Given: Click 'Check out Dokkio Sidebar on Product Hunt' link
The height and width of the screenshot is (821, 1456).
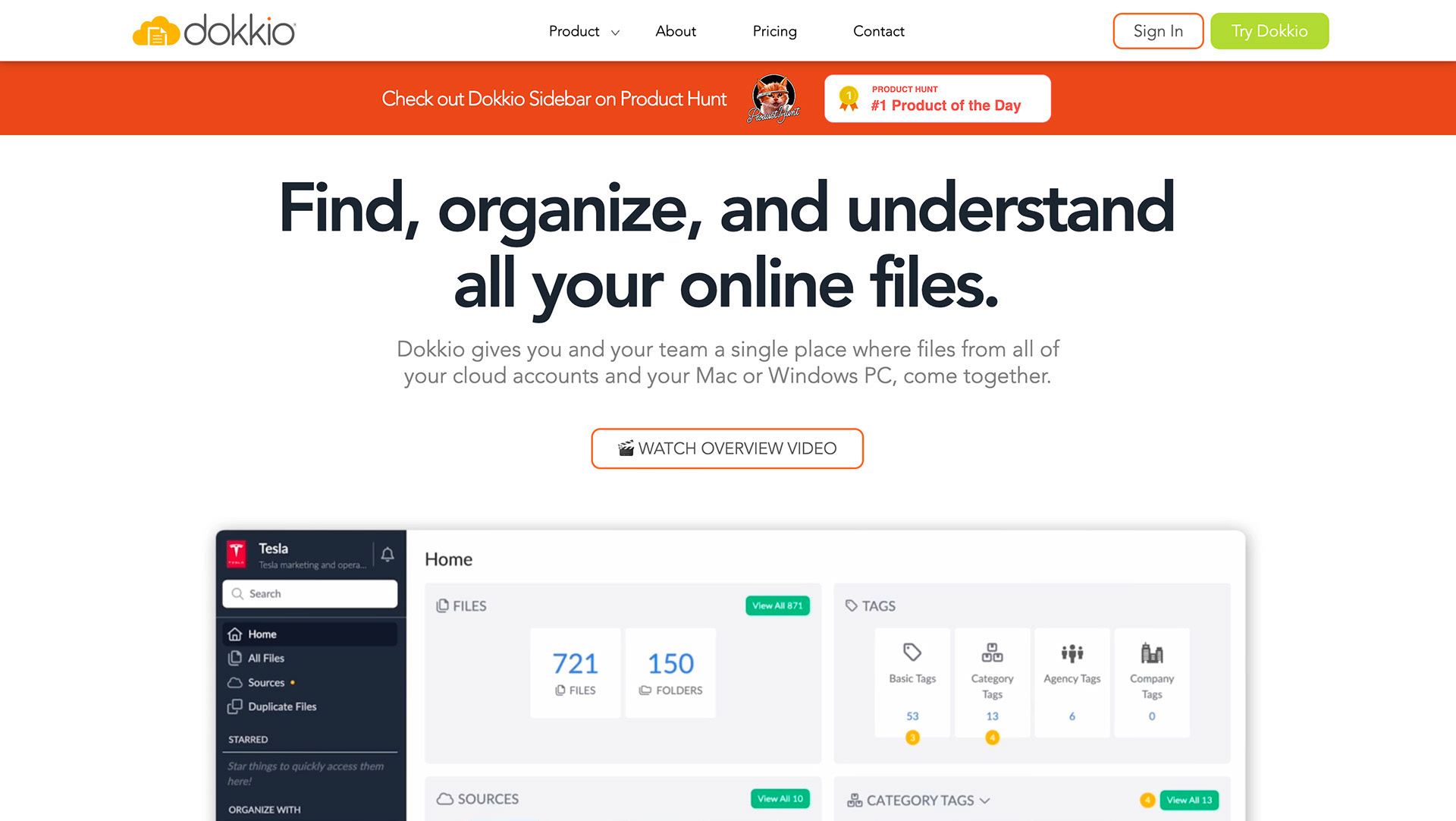Looking at the screenshot, I should pos(554,99).
